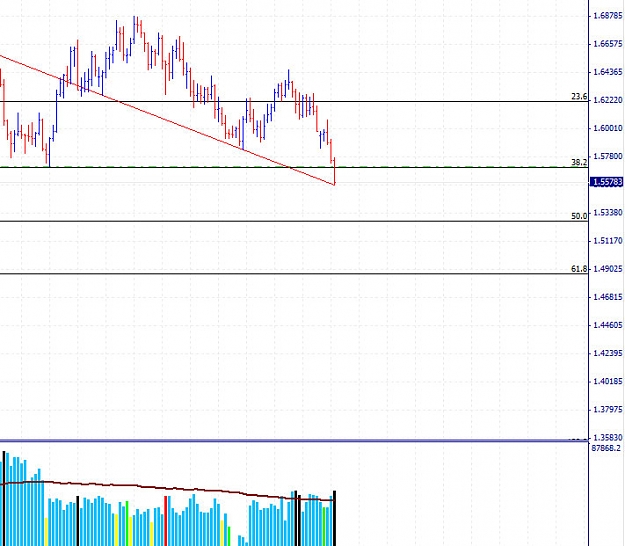Select the horizontal line at 61.8 level

tap(294, 274)
